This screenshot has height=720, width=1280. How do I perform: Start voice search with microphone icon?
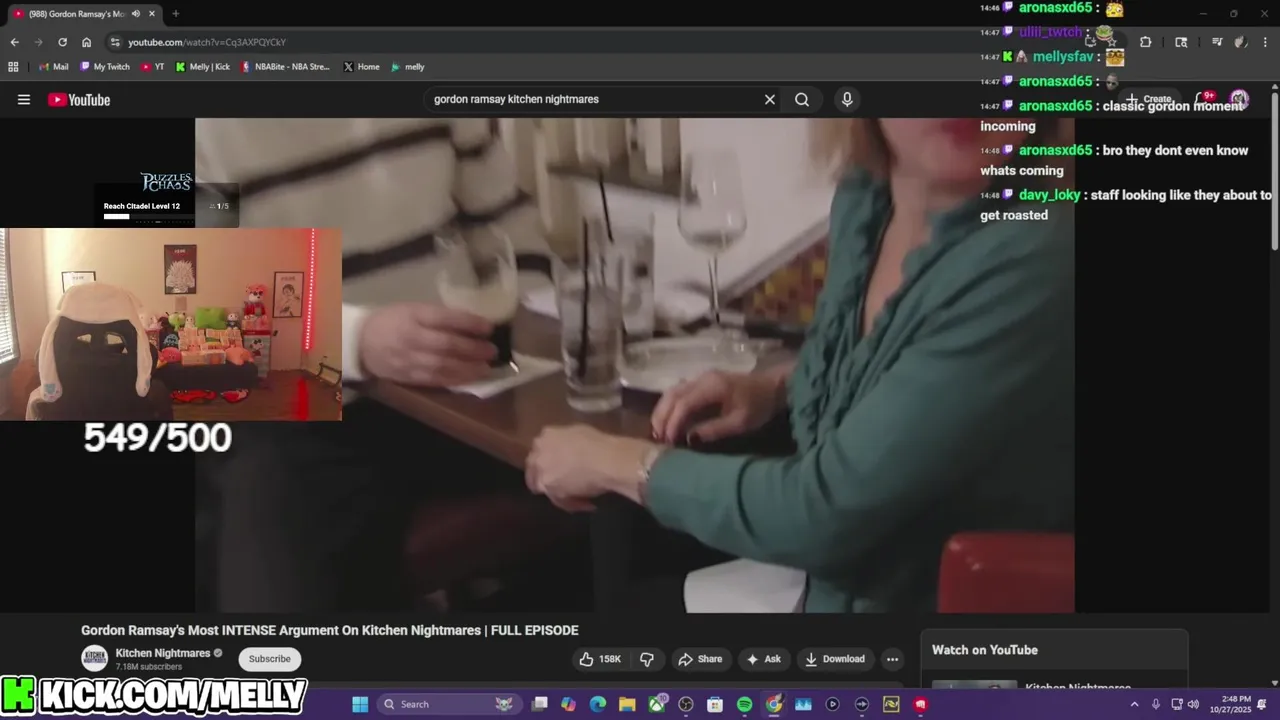(x=847, y=99)
